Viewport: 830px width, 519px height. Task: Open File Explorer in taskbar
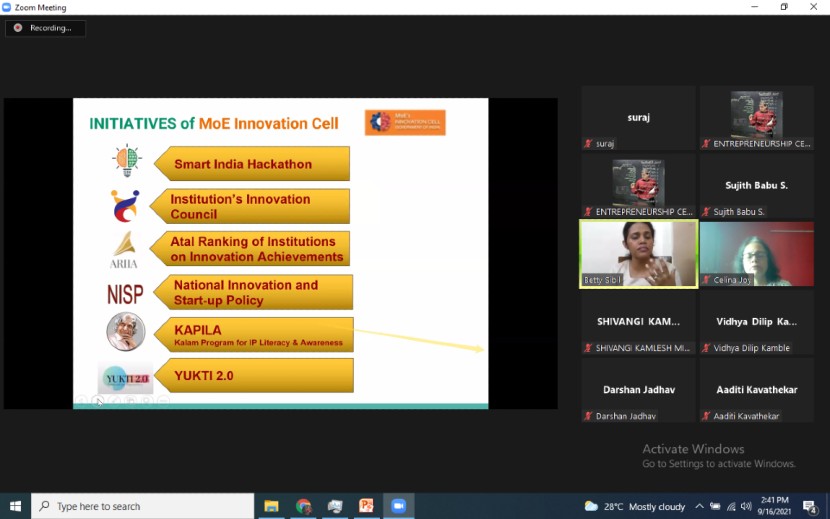pyautogui.click(x=271, y=506)
